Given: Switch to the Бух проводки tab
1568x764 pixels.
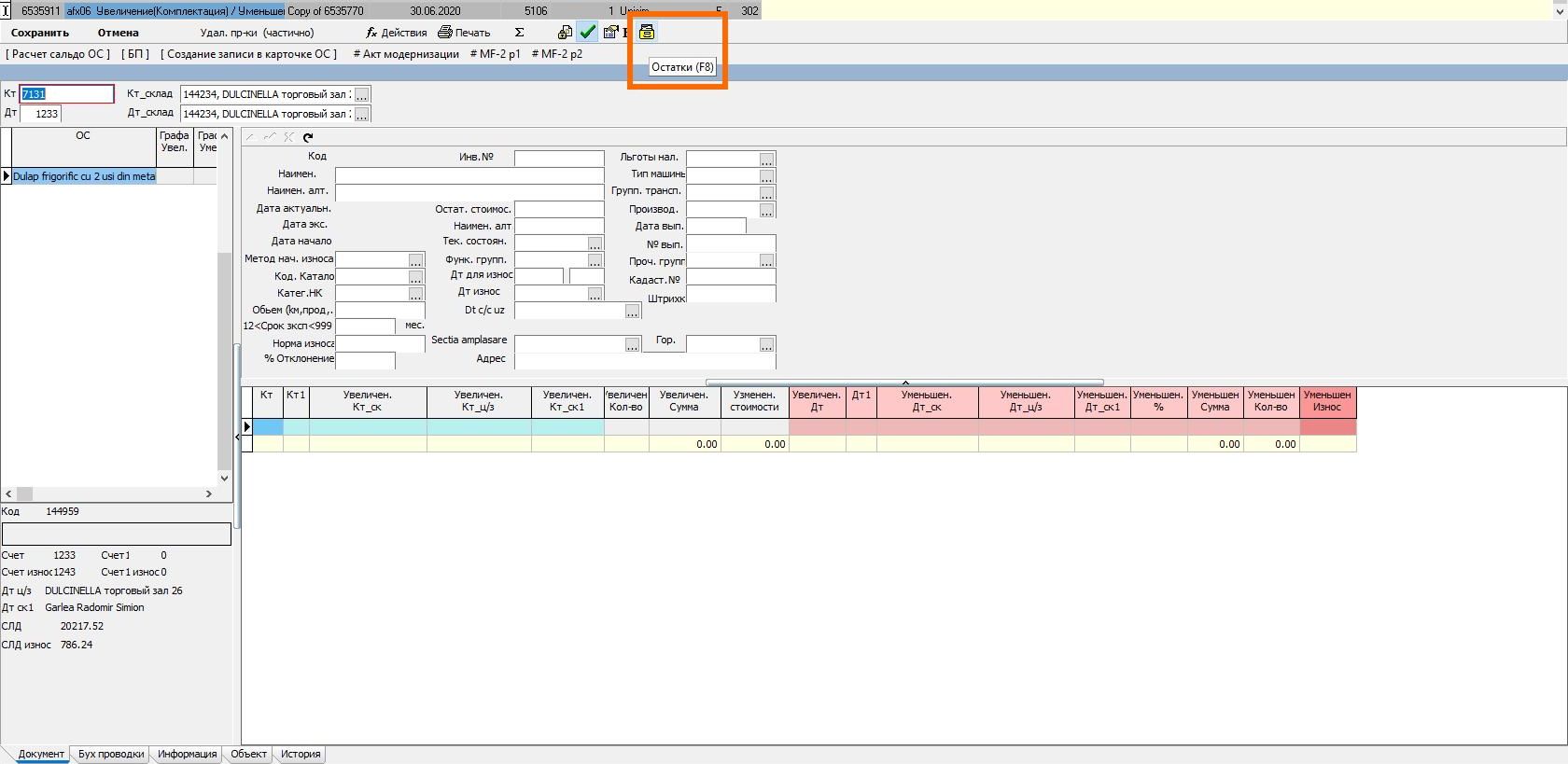Looking at the screenshot, I should pos(111,754).
